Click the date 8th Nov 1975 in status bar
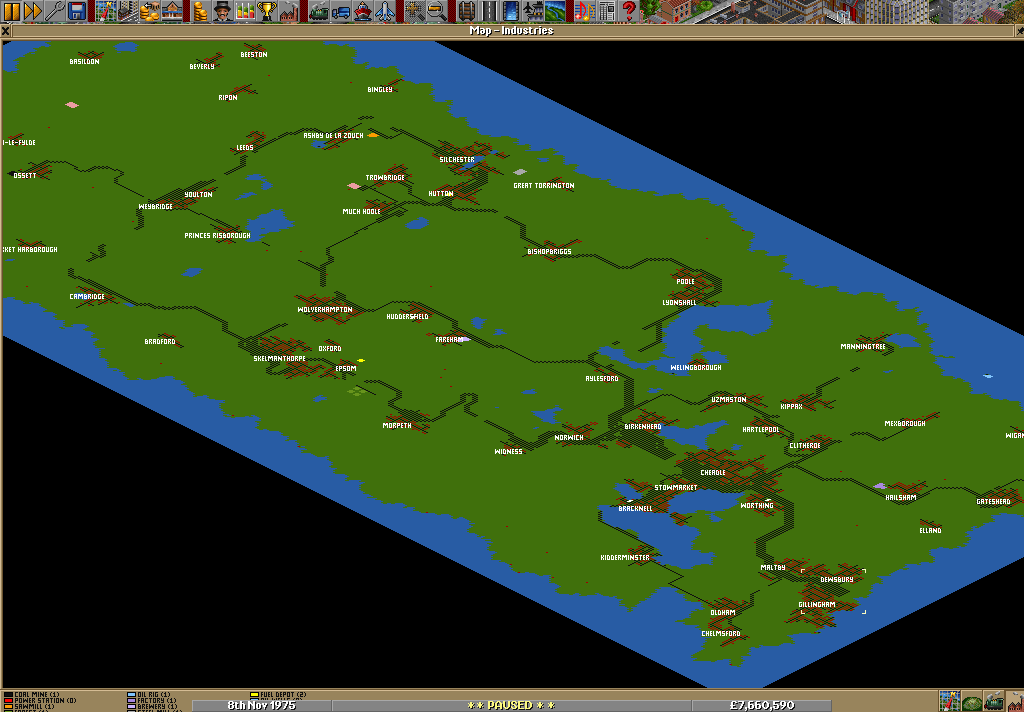Image resolution: width=1024 pixels, height=712 pixels. [261, 705]
